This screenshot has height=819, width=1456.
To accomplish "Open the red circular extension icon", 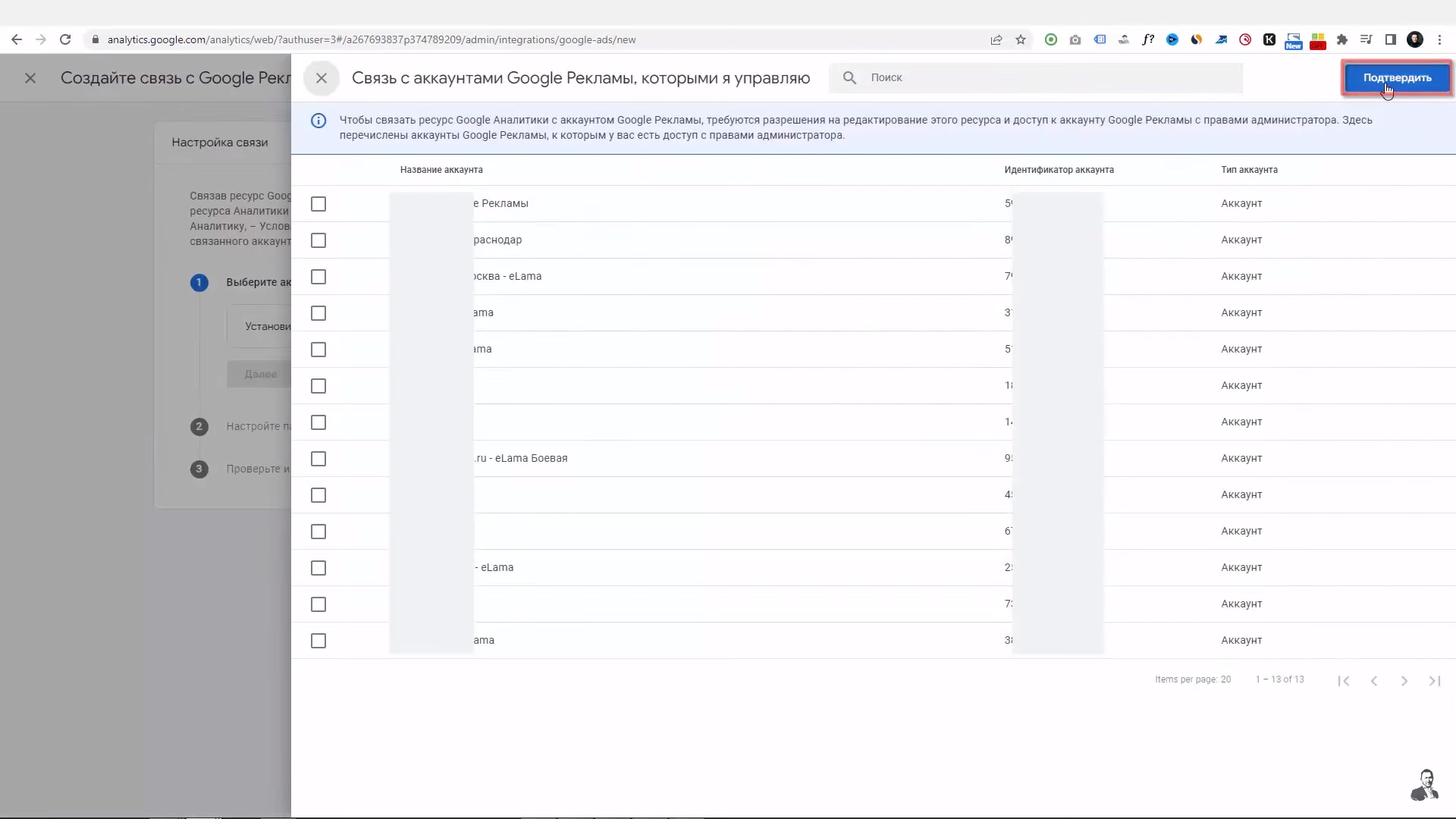I will pos(1245,39).
